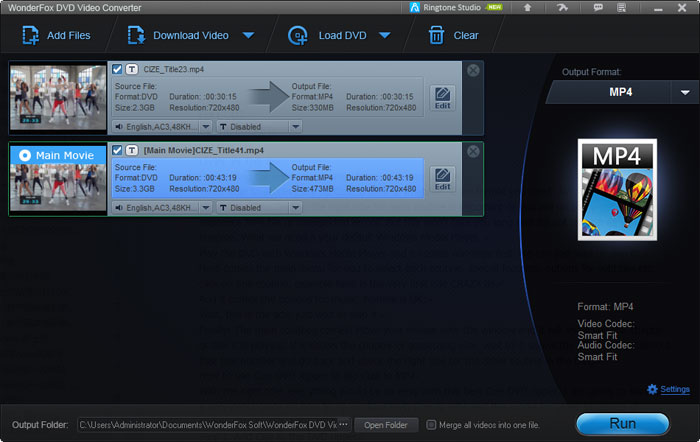700x442 pixels.
Task: Click the Output Size:330MB text
Action: [x=312, y=108]
